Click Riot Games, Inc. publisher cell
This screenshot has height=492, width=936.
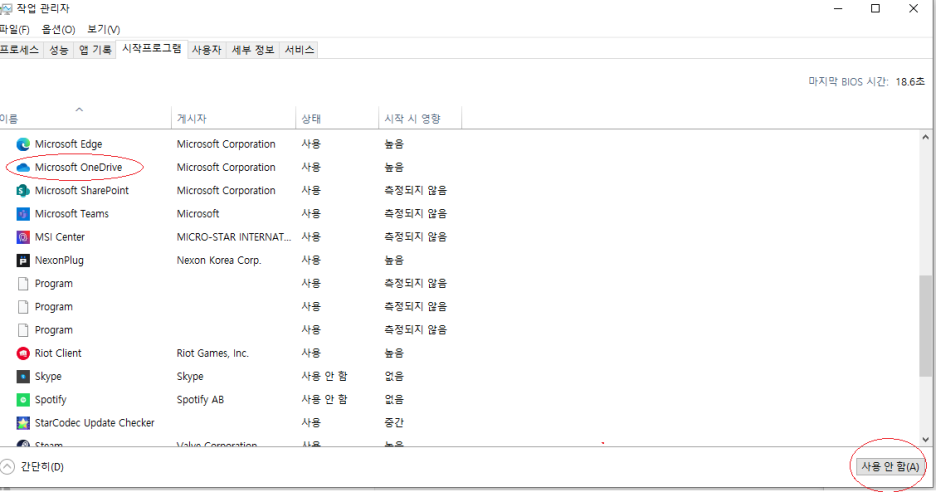pyautogui.click(x=213, y=353)
